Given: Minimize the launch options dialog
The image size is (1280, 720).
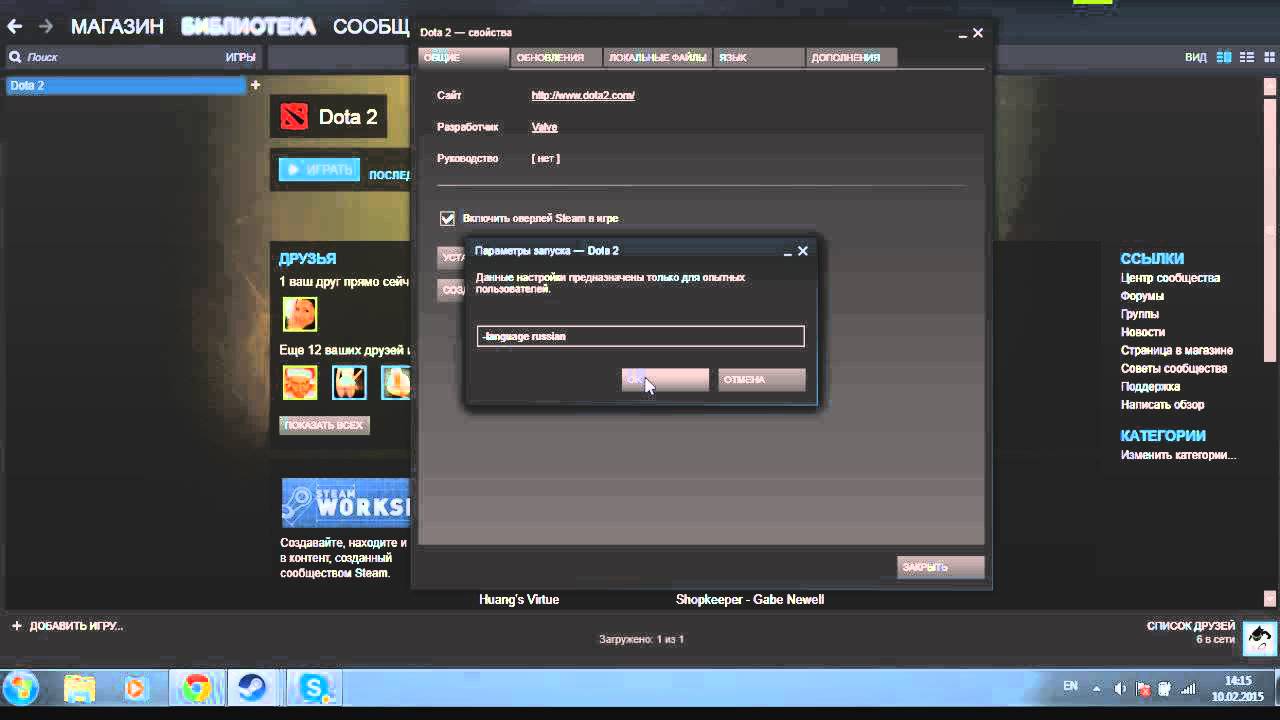Looking at the screenshot, I should coord(786,252).
